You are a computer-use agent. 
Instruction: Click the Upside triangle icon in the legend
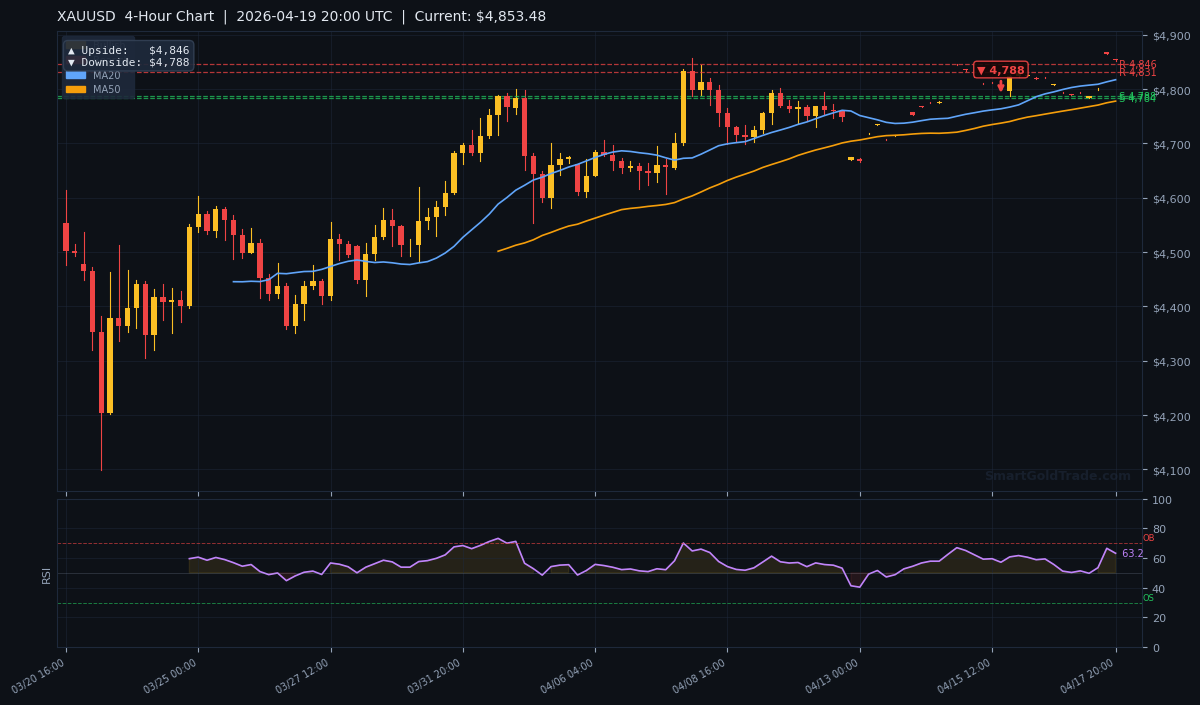coord(71,50)
